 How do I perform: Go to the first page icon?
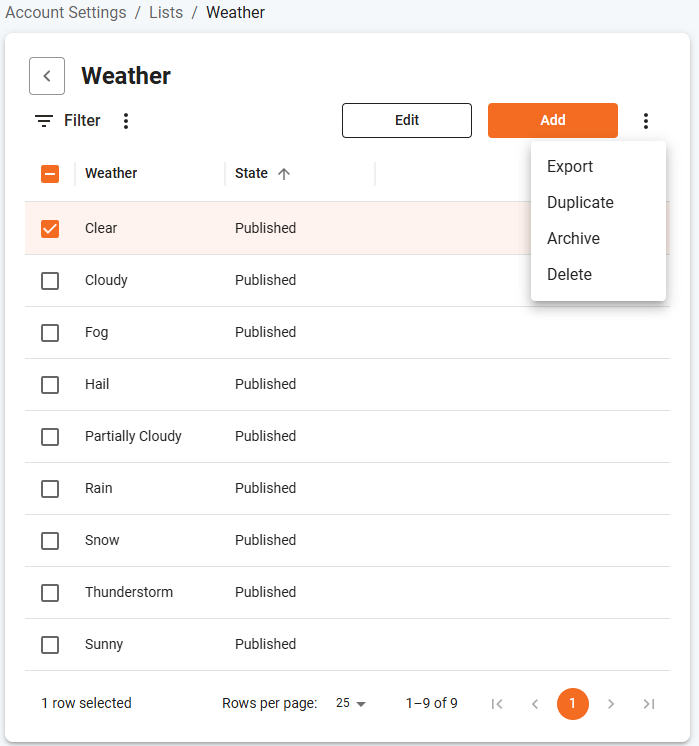[497, 704]
